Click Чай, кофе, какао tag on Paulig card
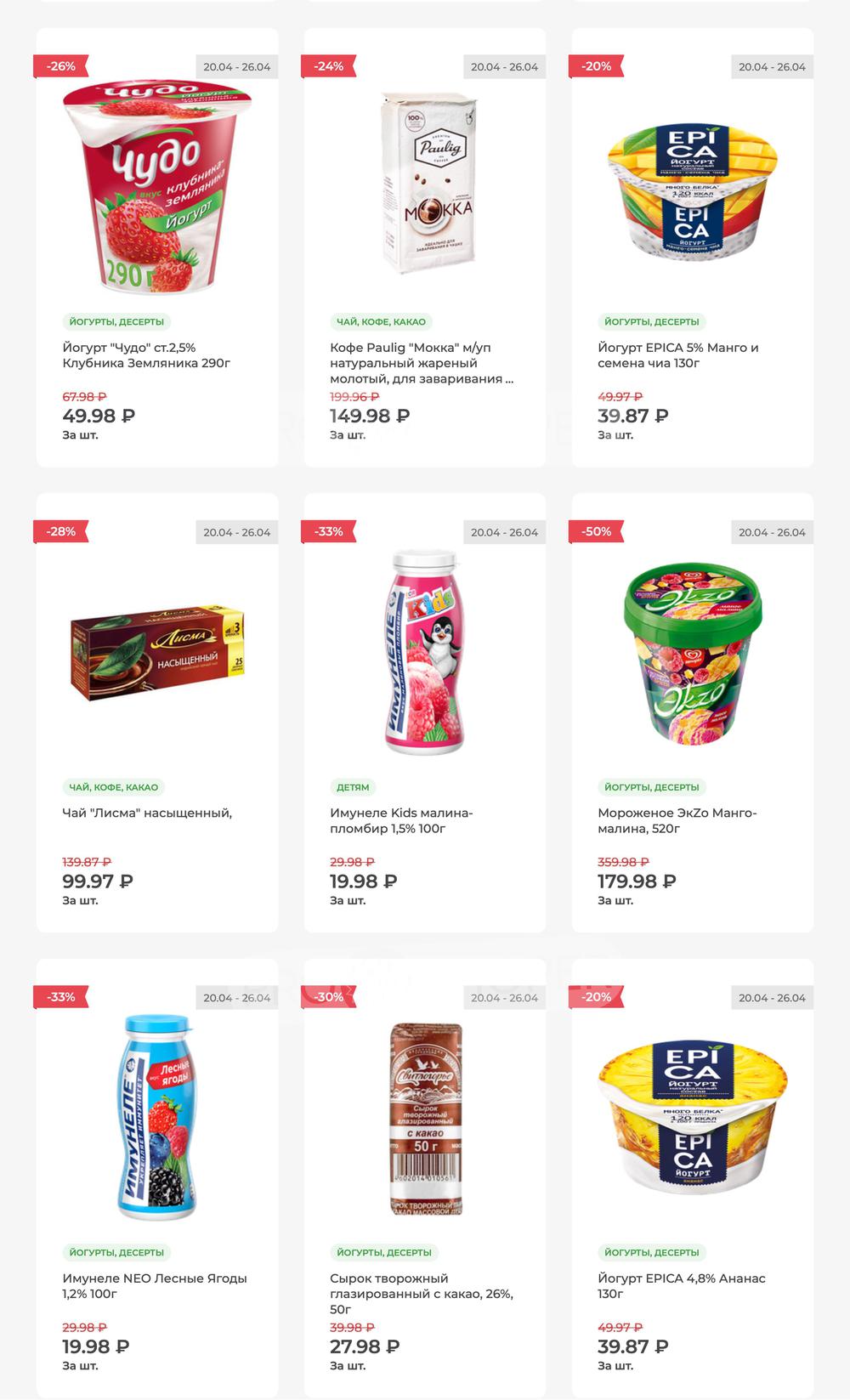Viewport: 850px width, 1400px height. point(381,322)
